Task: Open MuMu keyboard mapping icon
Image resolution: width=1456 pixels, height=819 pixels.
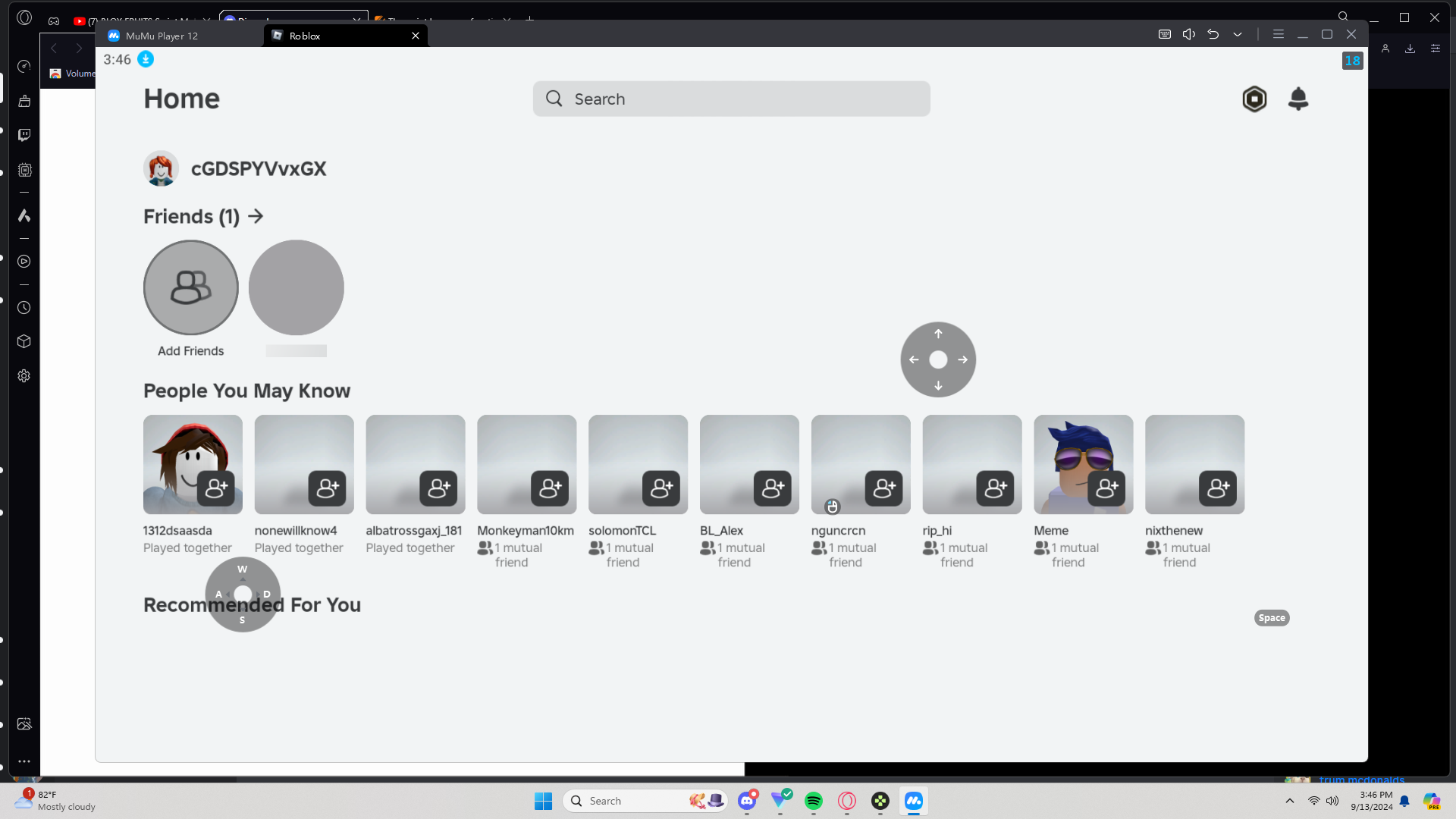Action: 1165,34
